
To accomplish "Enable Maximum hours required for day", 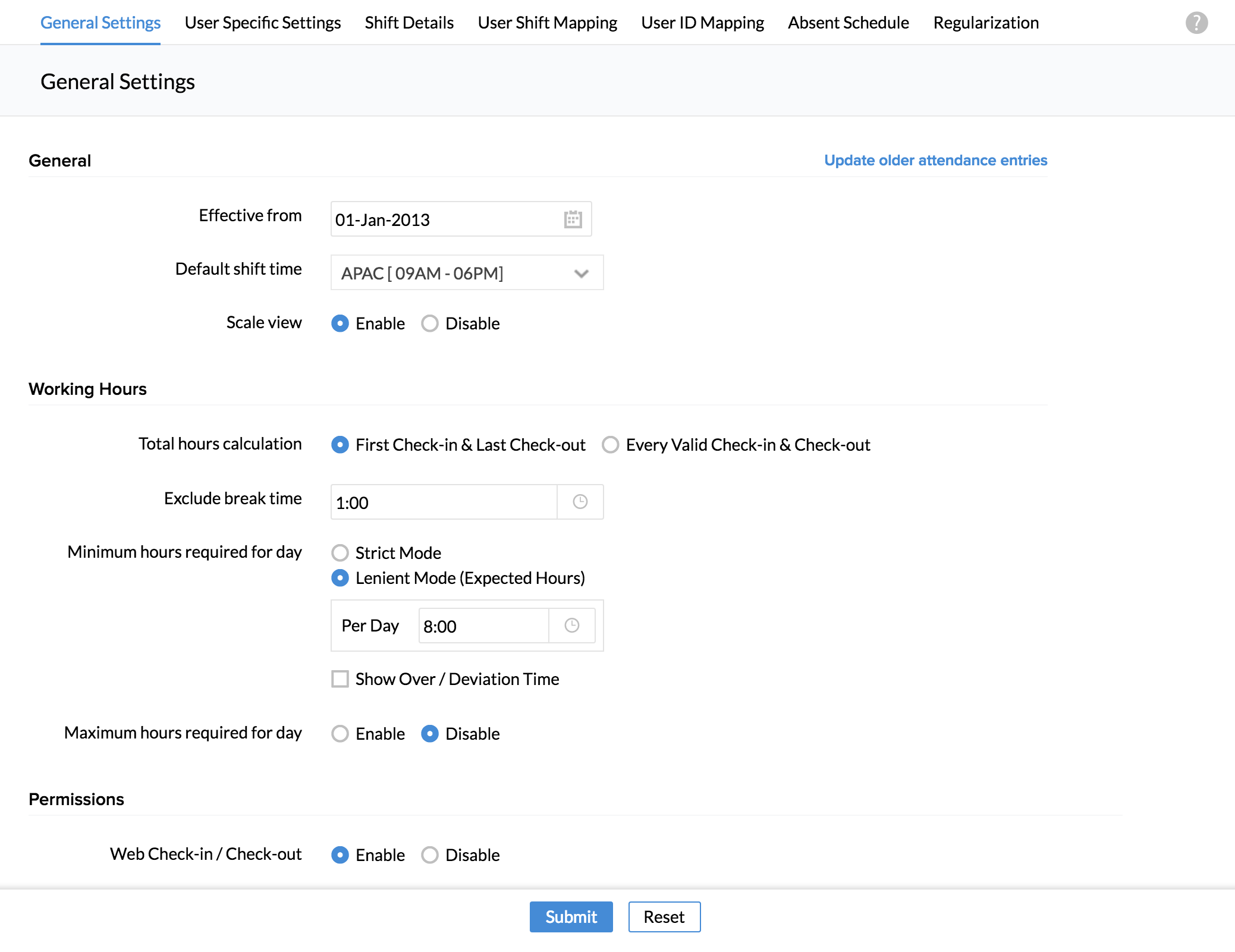I will (340, 734).
